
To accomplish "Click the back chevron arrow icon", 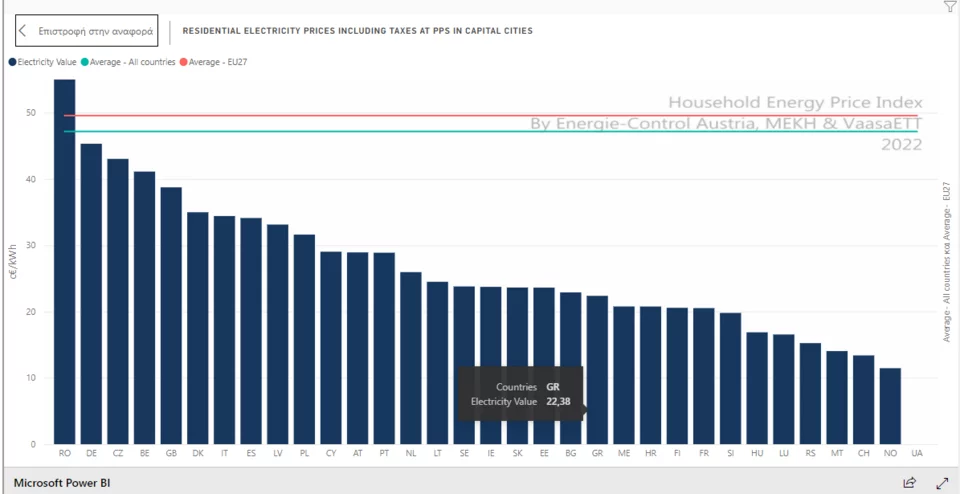I will pyautogui.click(x=23, y=31).
